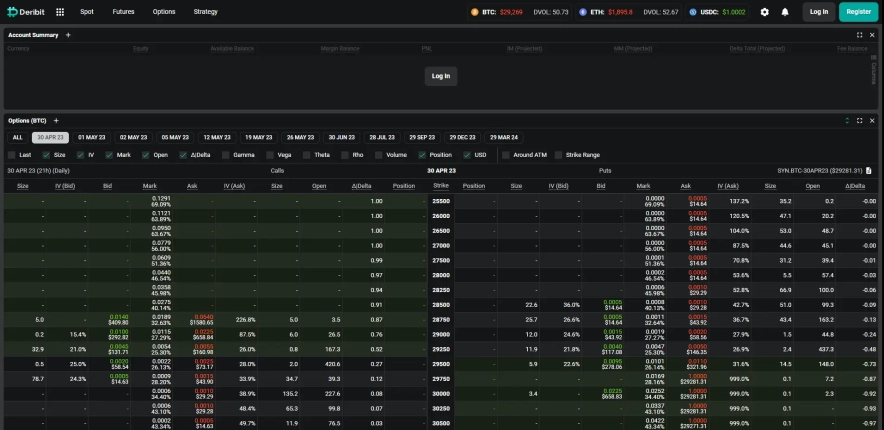Screen dimensions: 884x430
Task: Add a tab next to Options (BTC)
Action: point(56,120)
